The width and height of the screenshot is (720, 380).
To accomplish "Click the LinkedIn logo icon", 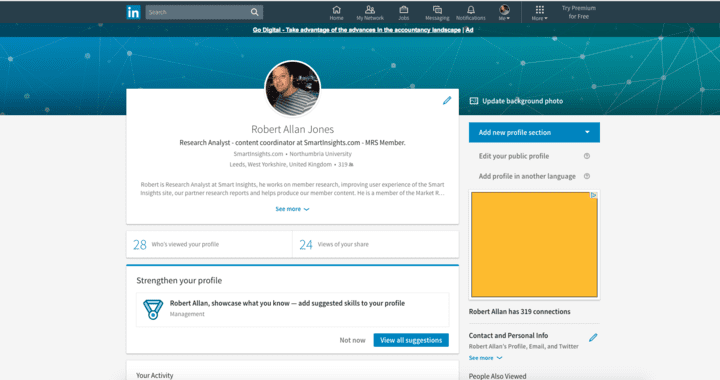I will pyautogui.click(x=133, y=12).
